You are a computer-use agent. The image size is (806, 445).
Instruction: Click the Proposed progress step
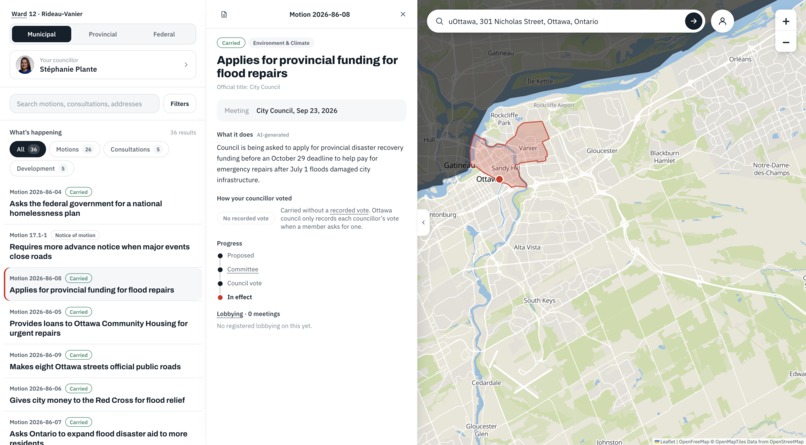241,255
